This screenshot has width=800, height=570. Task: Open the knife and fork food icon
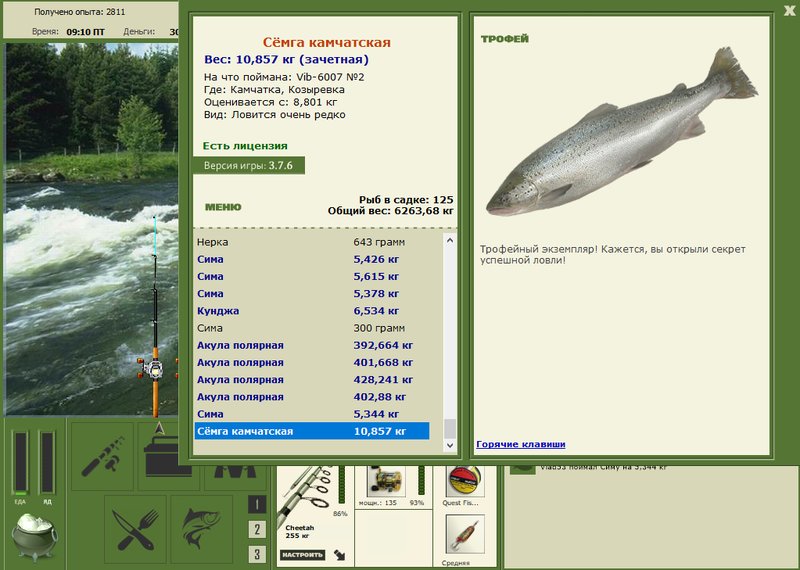pyautogui.click(x=135, y=529)
